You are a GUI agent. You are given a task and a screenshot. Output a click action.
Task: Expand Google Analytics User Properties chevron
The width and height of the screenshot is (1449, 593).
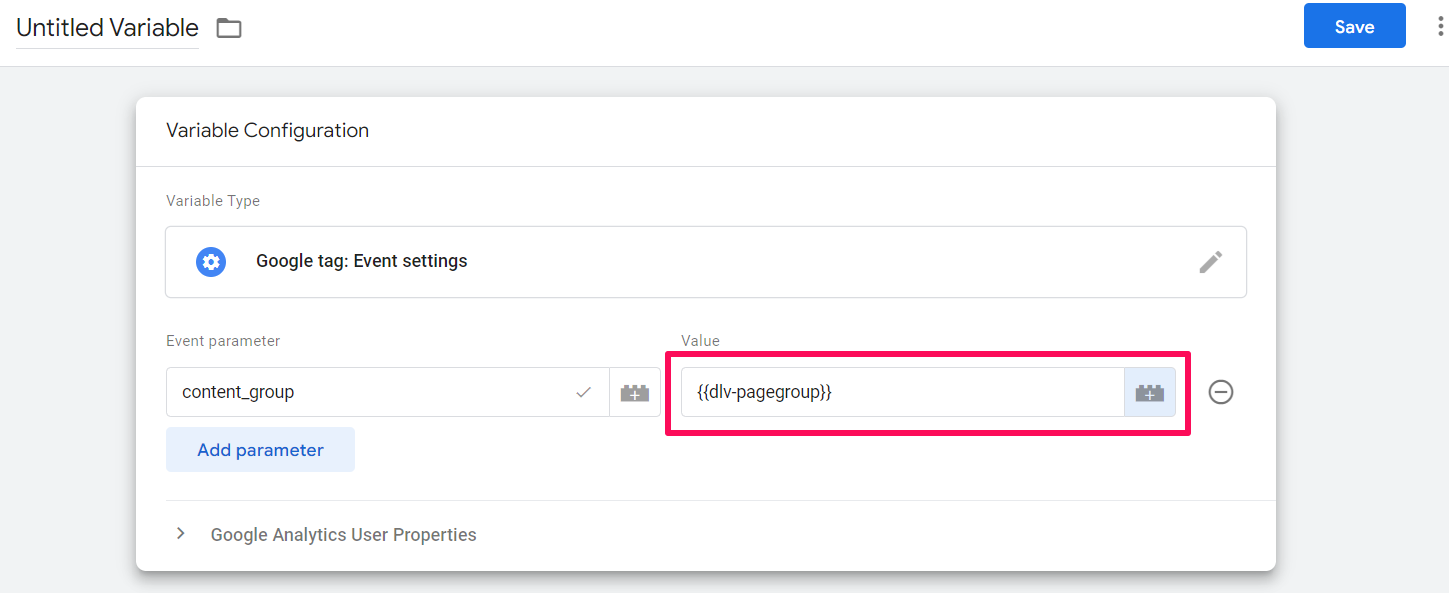pos(181,534)
